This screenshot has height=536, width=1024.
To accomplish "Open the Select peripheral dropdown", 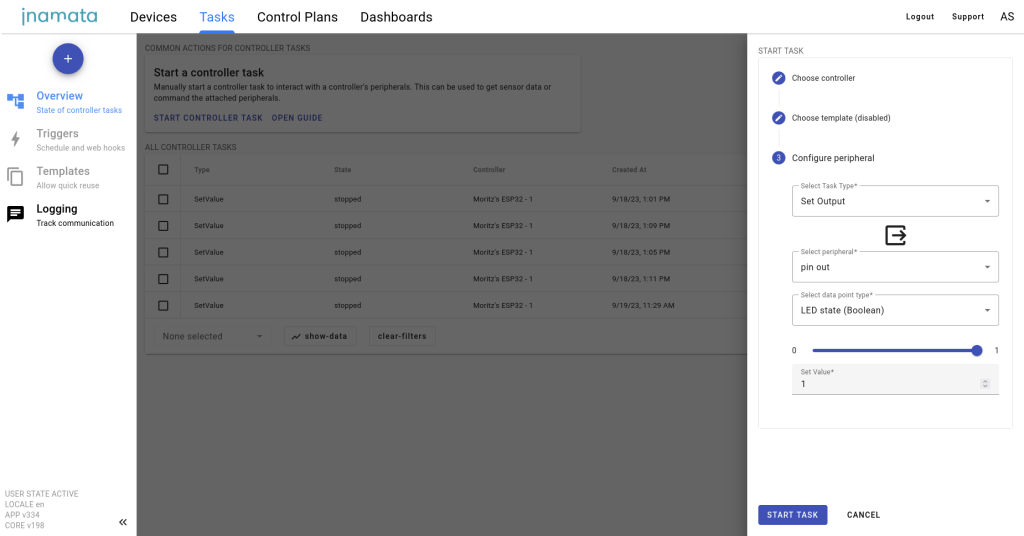I will pyautogui.click(x=895, y=267).
